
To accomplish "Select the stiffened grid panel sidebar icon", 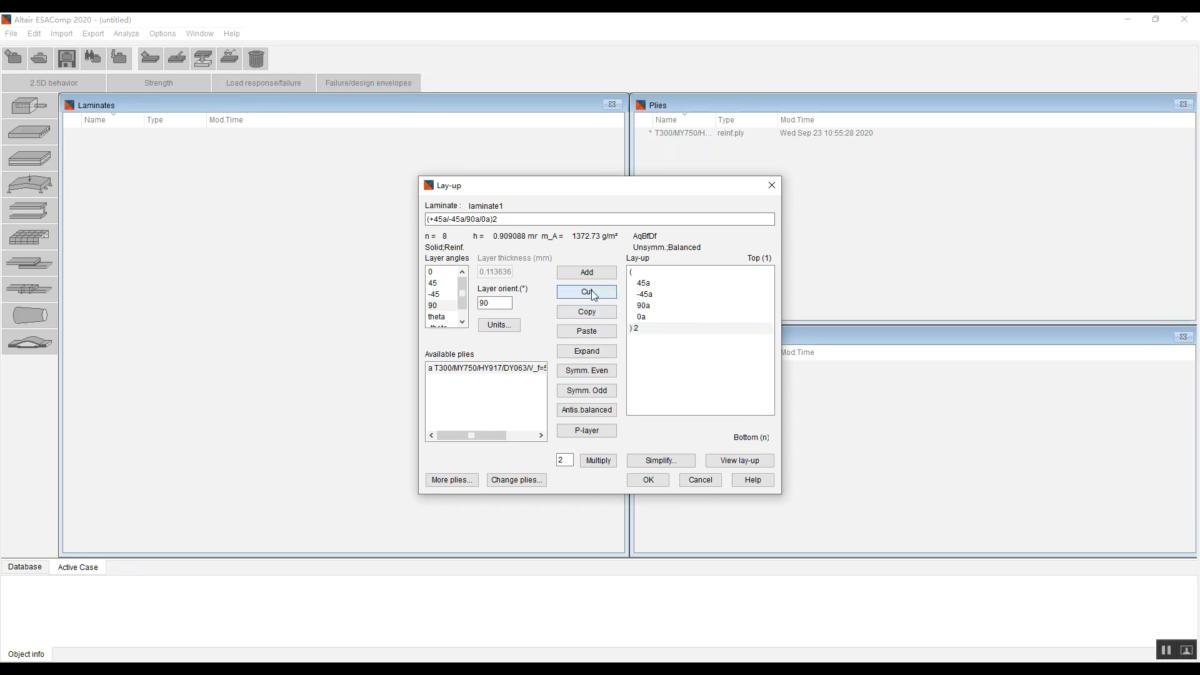I will pos(30,237).
